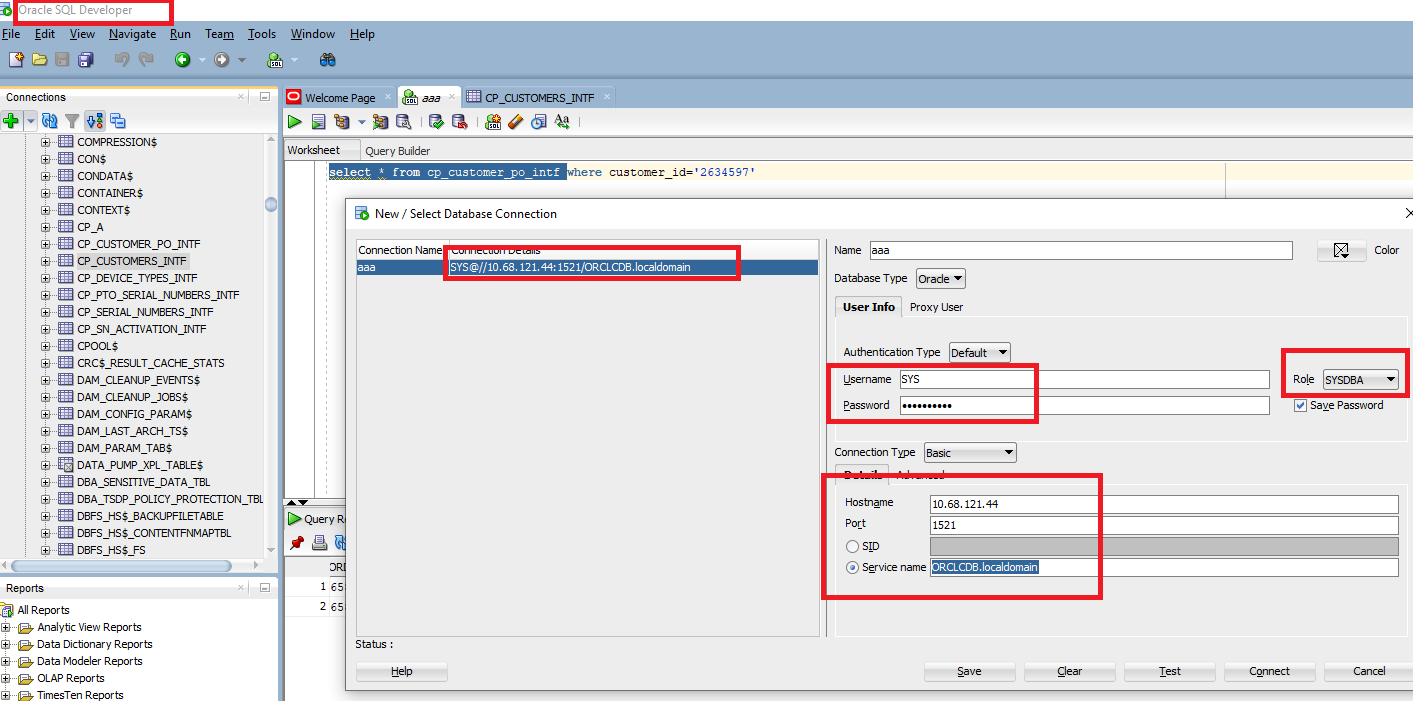This screenshot has height=701, width=1413.
Task: Select the All Reports node
Action: click(x=43, y=610)
